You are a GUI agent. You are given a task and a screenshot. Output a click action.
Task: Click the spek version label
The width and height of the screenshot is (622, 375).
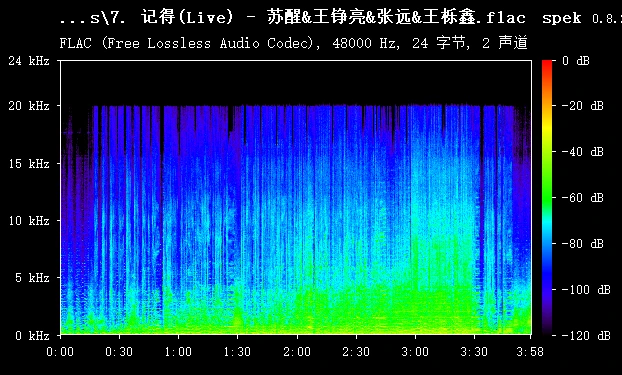click(582, 18)
